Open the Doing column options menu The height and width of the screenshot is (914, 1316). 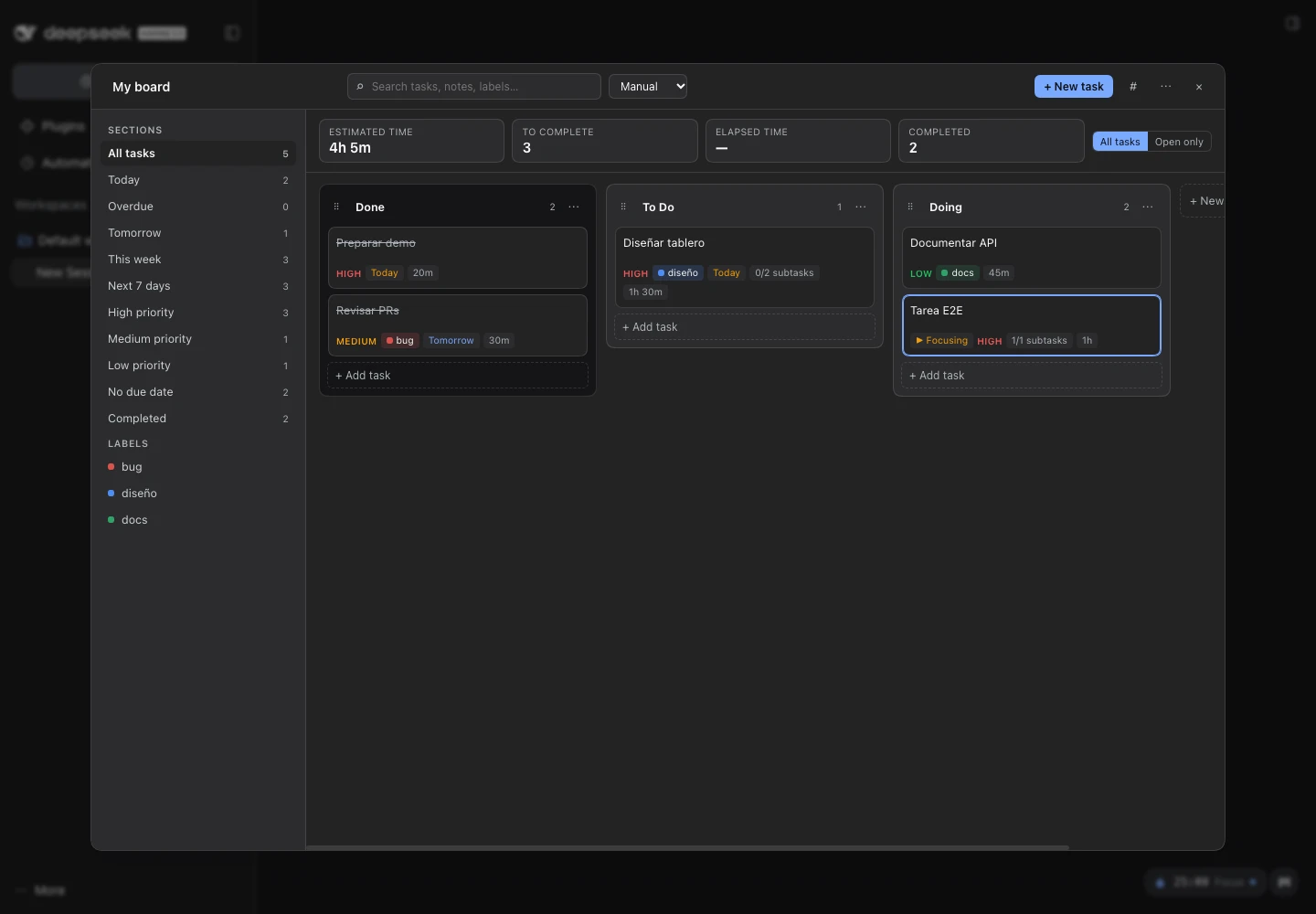coord(1148,207)
